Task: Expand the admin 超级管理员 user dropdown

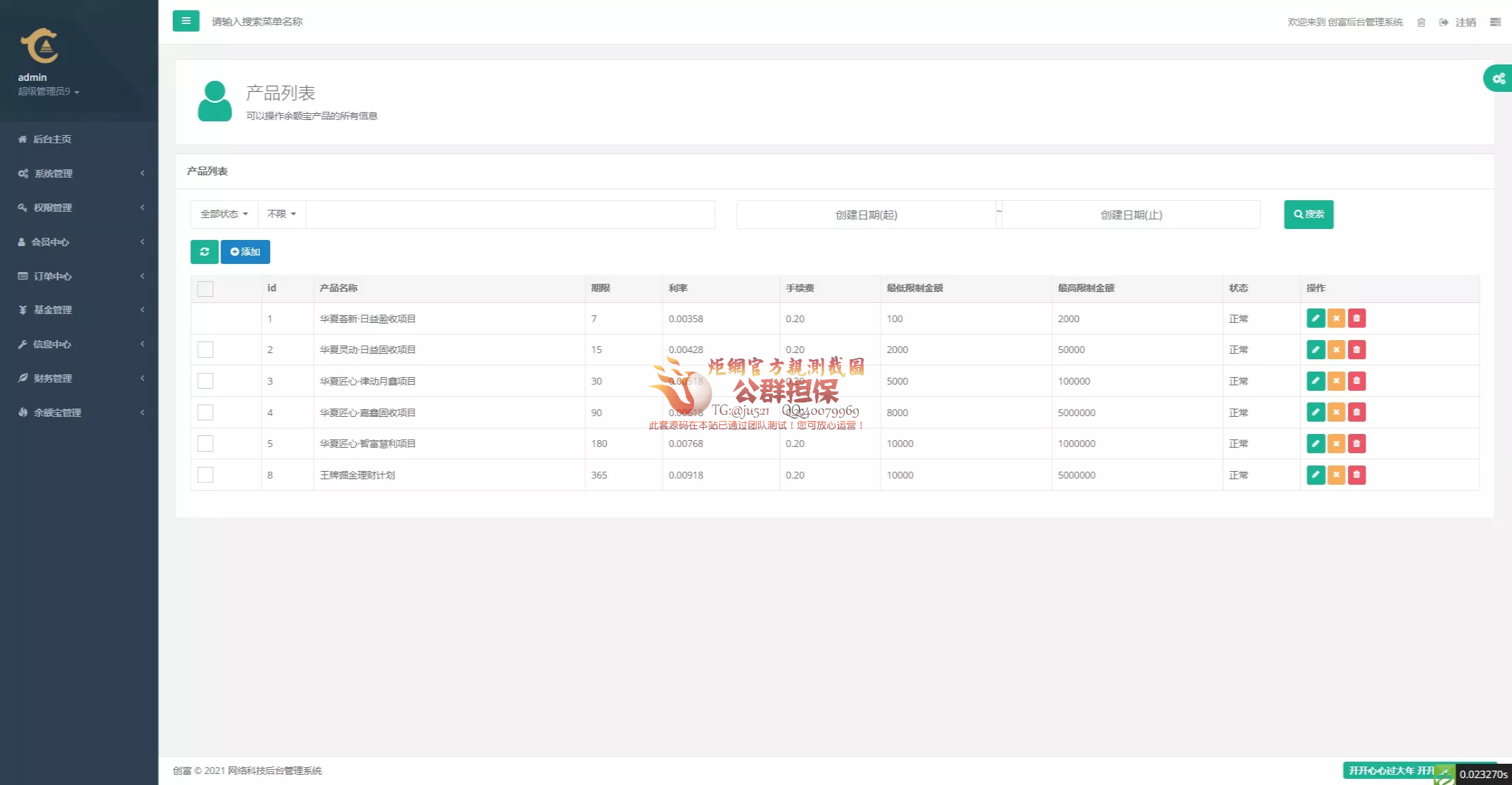Action: pyautogui.click(x=48, y=91)
